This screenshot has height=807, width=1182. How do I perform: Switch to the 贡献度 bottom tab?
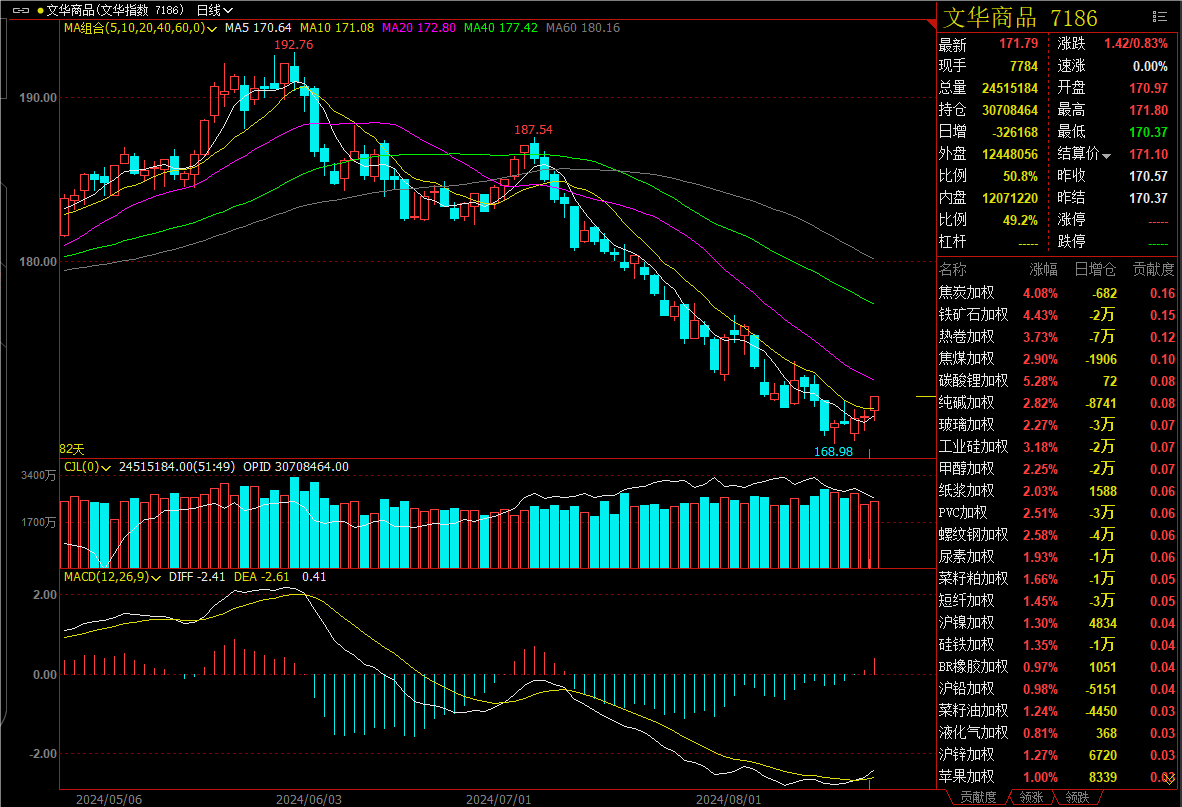click(x=978, y=797)
